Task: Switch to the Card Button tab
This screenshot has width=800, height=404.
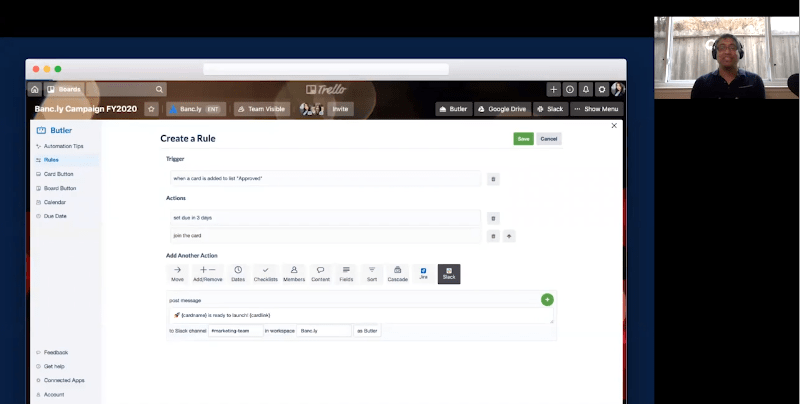Action: [58, 174]
